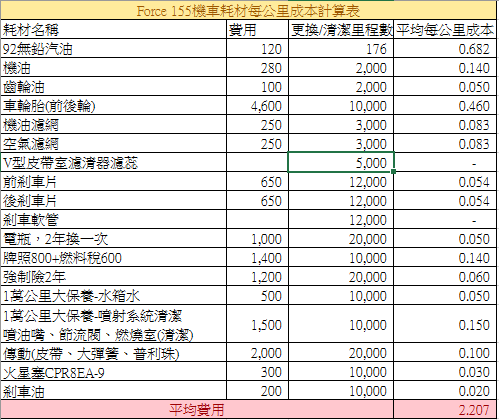Viewport: 499px width, 420px height.
Task: Select the V型皮帶室濾清器濾蕊 cell
Action: click(x=114, y=162)
